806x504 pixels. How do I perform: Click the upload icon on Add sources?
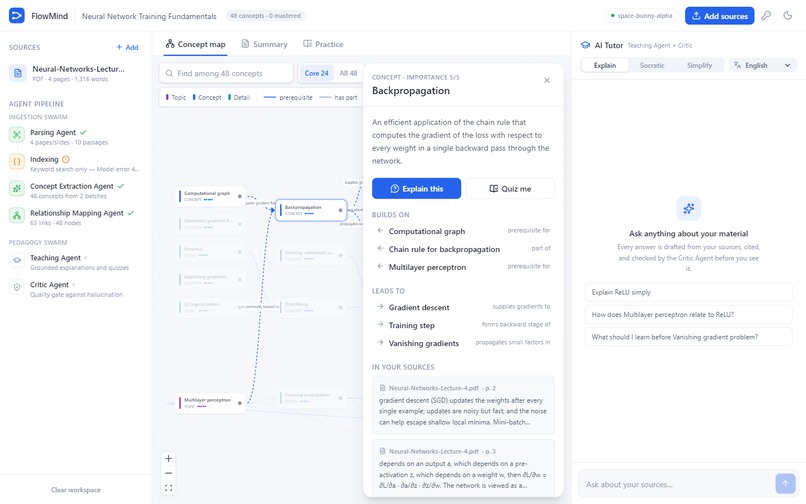[696, 16]
